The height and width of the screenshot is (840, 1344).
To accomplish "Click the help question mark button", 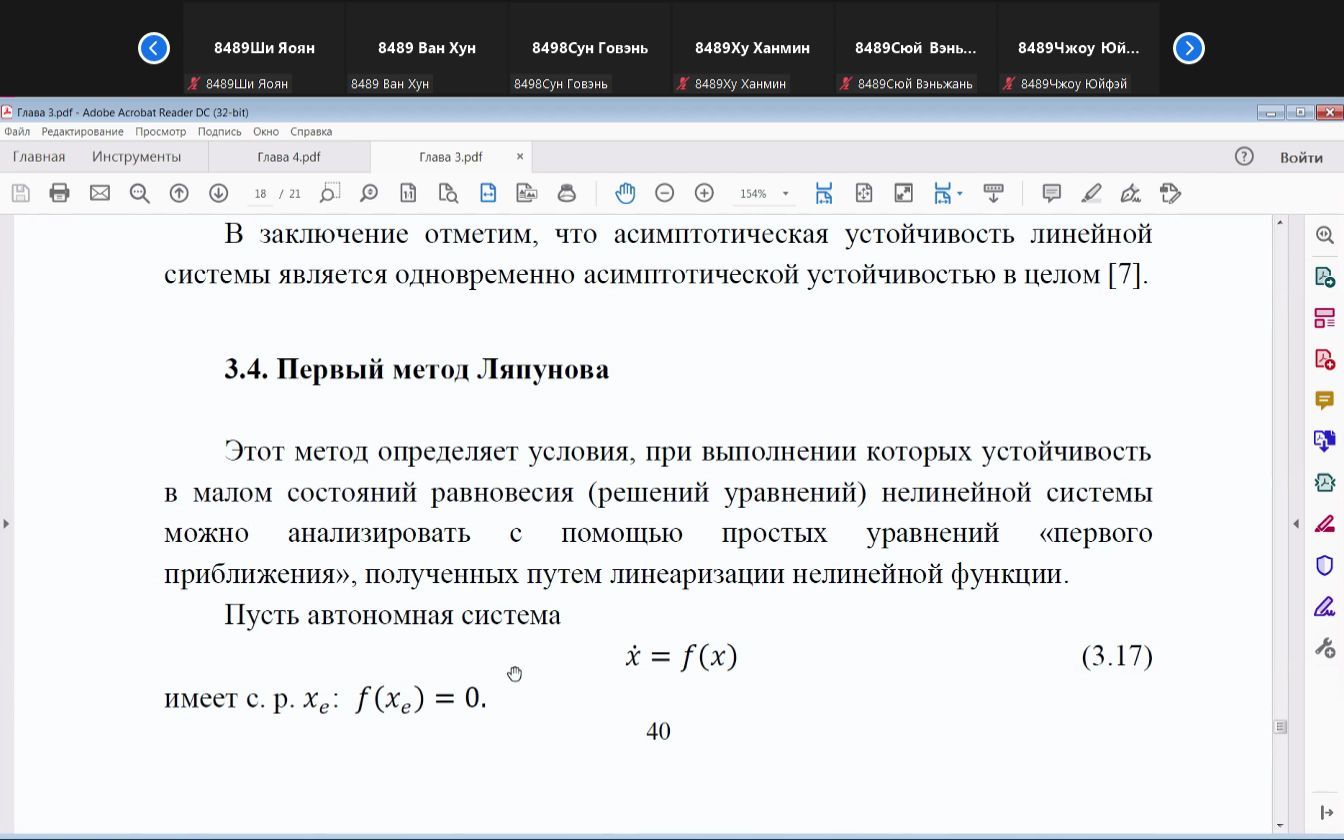I will click(1243, 156).
